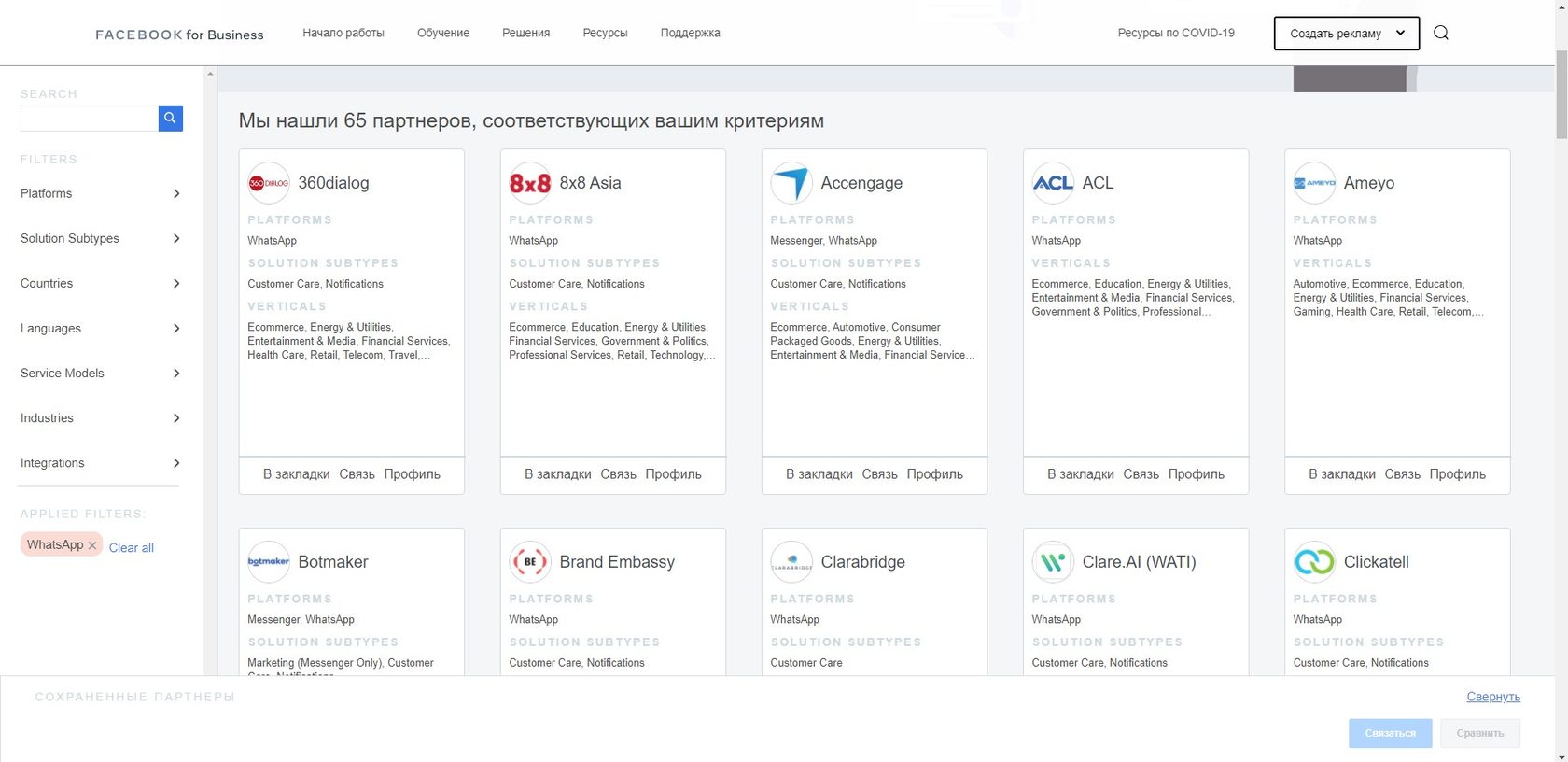Click the 8x8 Asia partner logo

pos(530,183)
